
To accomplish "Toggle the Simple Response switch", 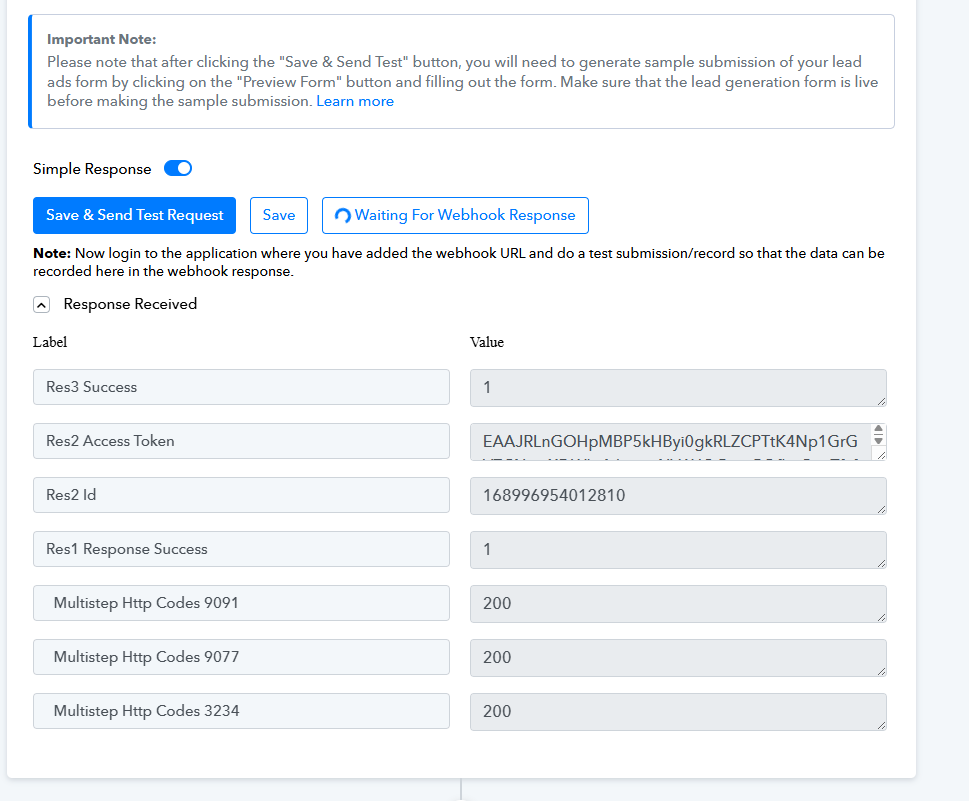I will click(178, 169).
